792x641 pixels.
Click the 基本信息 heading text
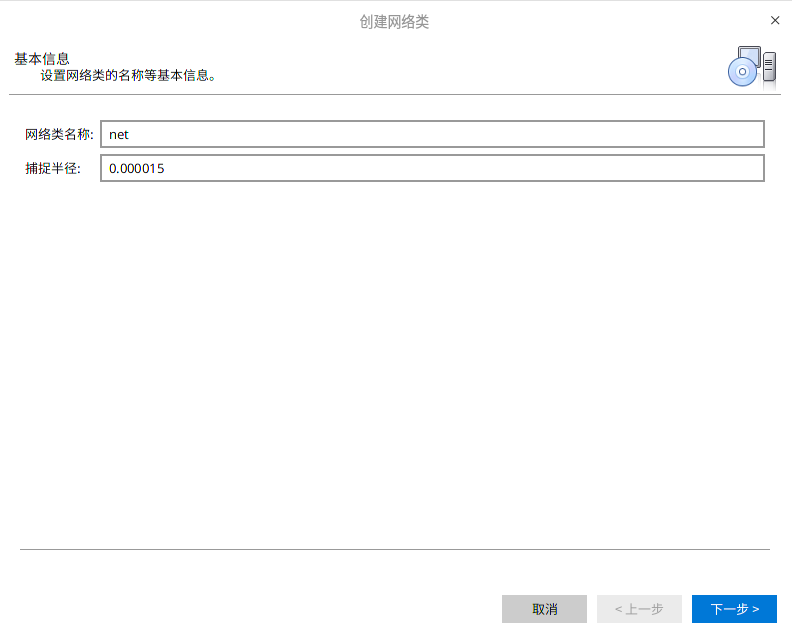click(x=42, y=59)
